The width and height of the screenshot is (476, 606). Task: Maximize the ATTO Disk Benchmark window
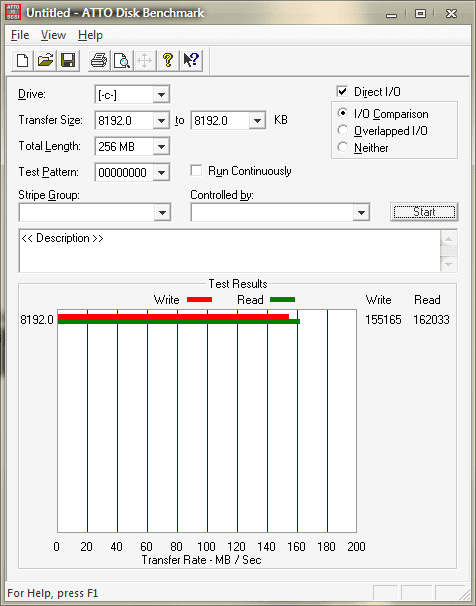(x=420, y=14)
